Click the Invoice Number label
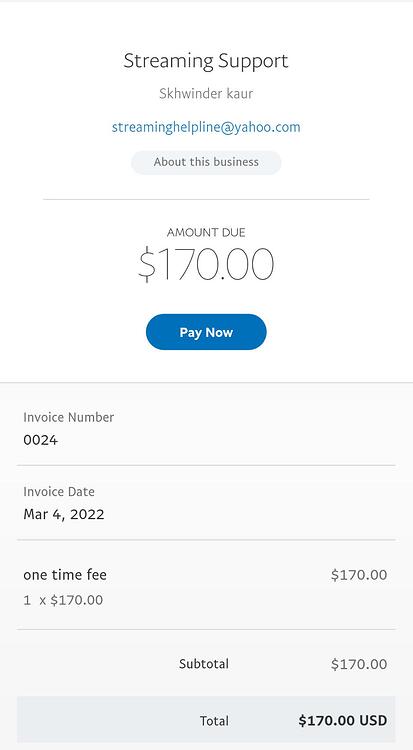 point(68,417)
